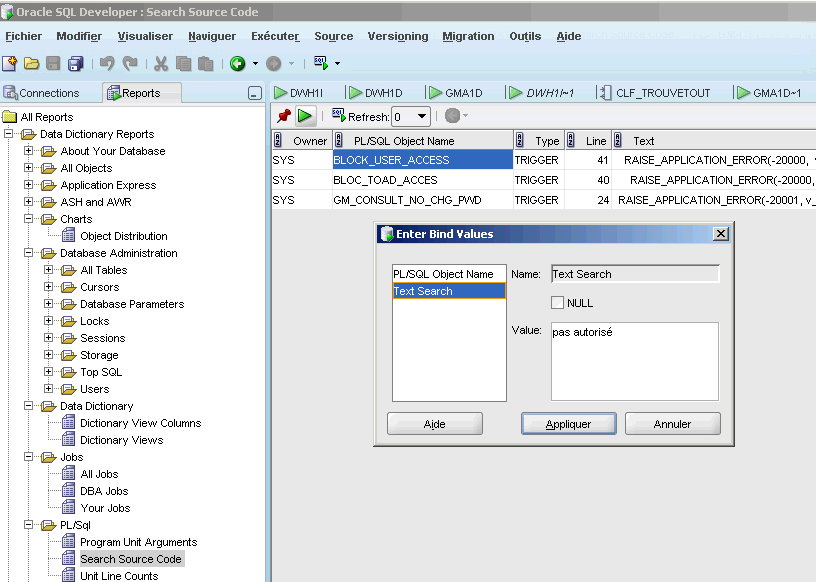816x582 pixels.
Task: Open the Migration menu
Action: coord(468,36)
